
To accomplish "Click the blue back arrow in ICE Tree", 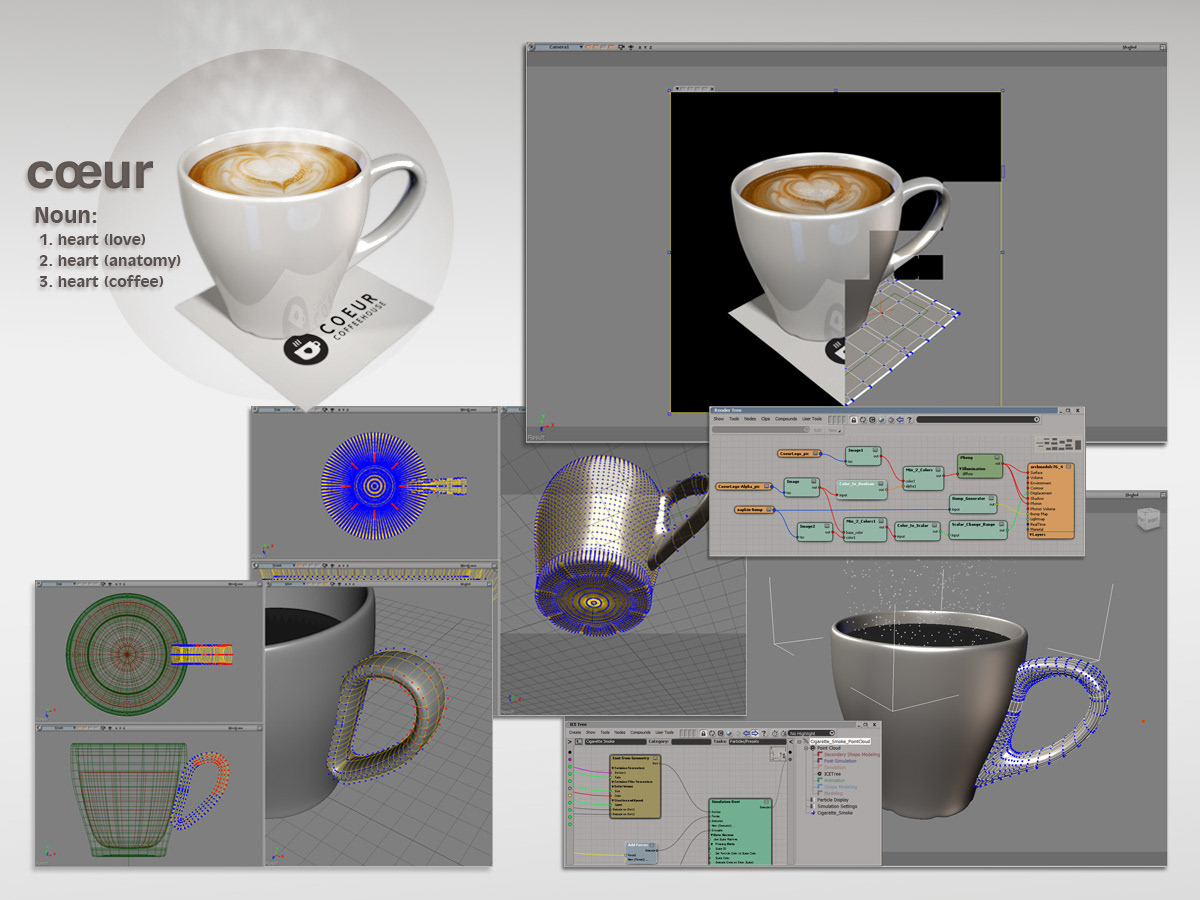I will pyautogui.click(x=746, y=733).
